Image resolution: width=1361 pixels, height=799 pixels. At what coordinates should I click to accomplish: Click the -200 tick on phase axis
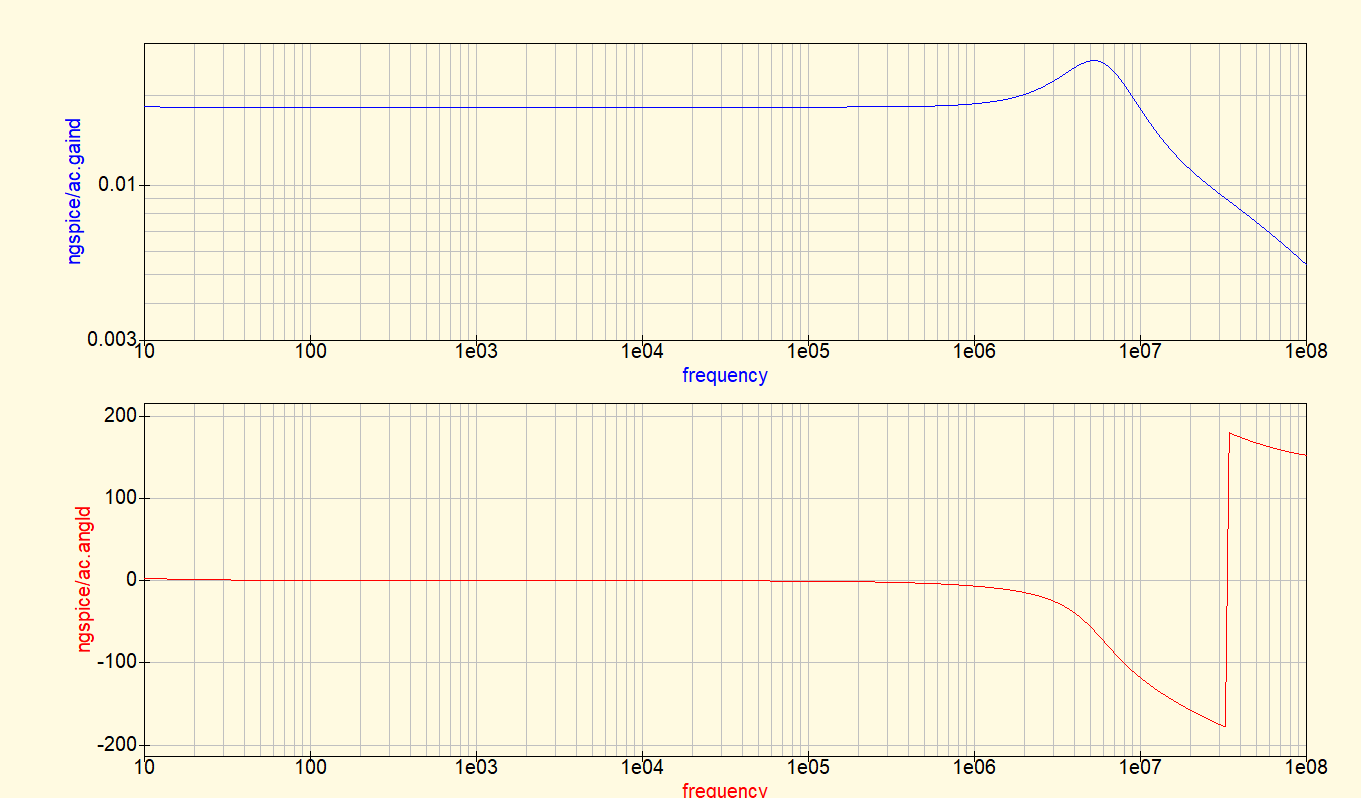pos(118,745)
